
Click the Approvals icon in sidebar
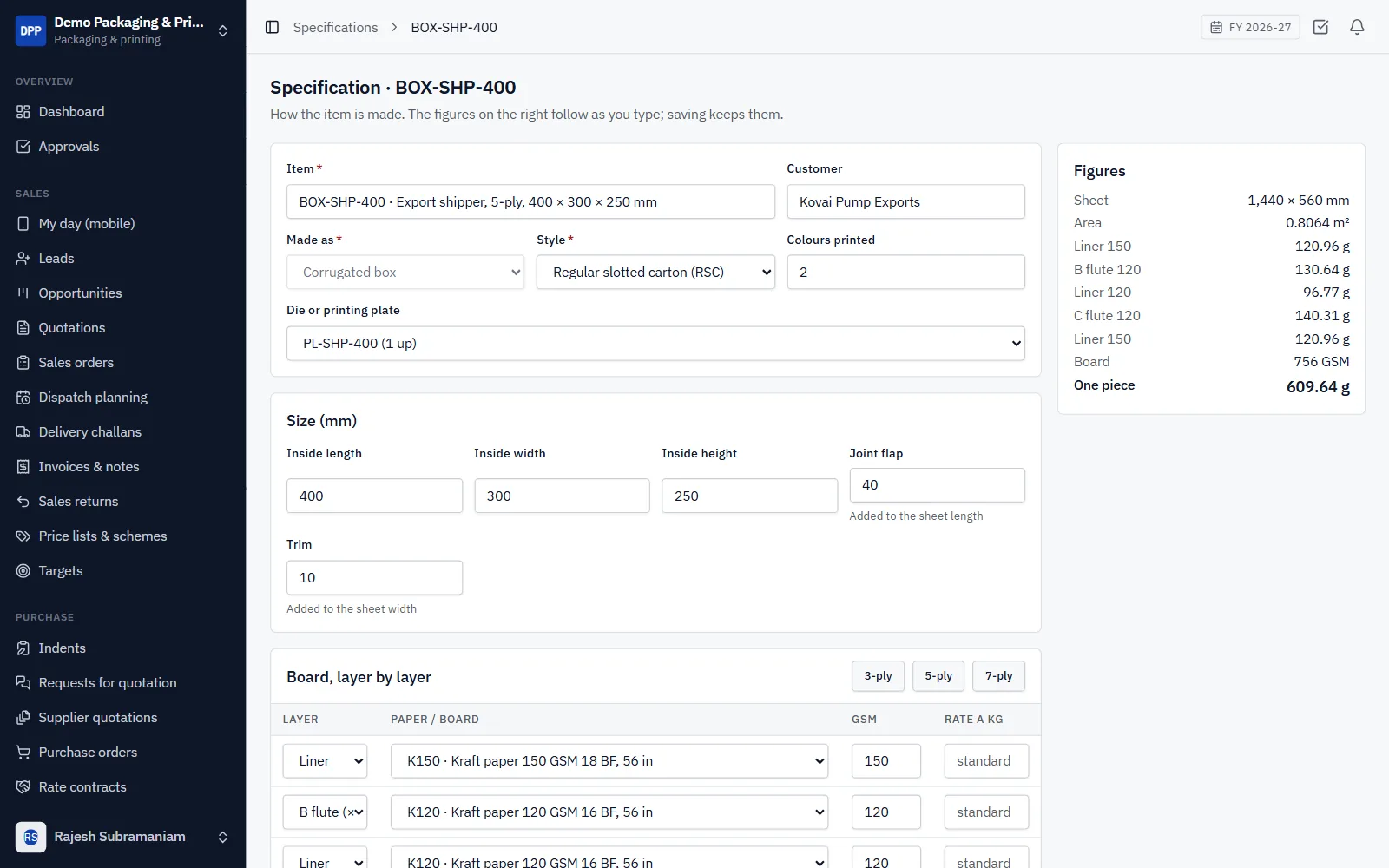pos(23,147)
